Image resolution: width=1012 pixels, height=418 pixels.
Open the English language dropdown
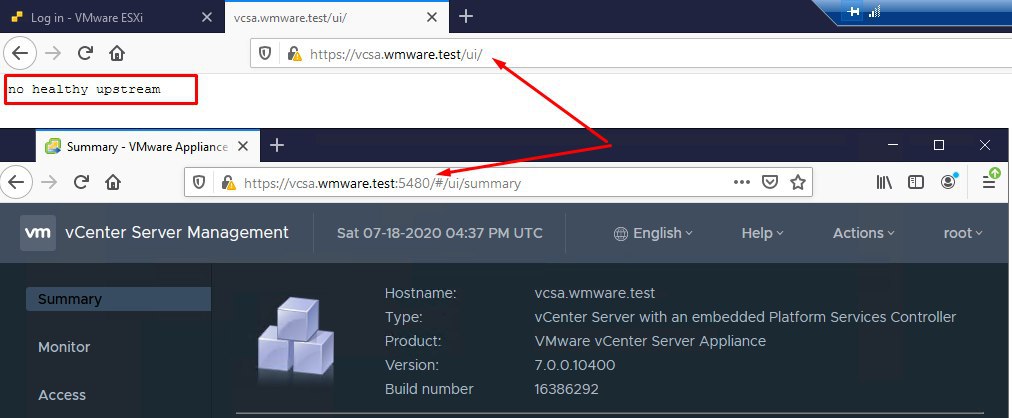coord(653,233)
